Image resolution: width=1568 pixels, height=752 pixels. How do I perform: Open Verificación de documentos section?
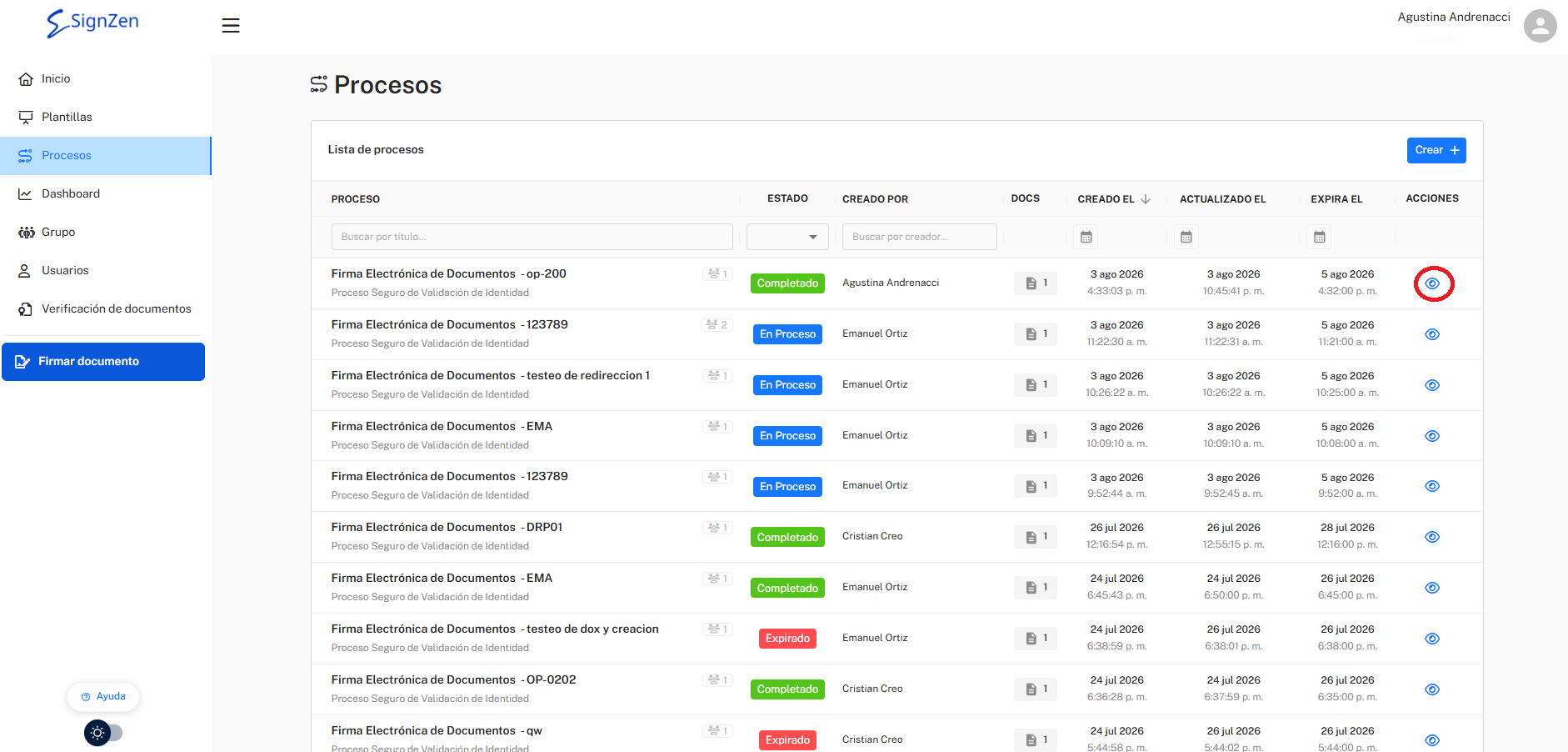click(106, 309)
